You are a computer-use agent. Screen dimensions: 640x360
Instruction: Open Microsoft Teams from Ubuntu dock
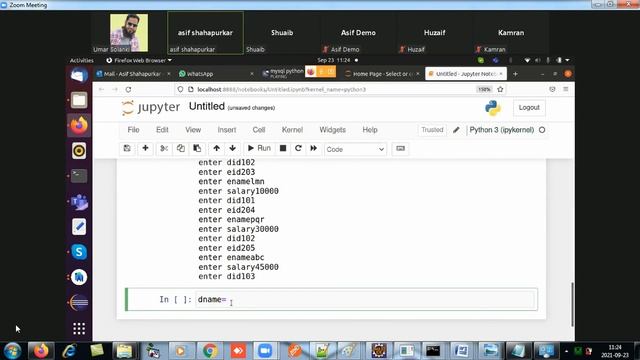click(79, 202)
